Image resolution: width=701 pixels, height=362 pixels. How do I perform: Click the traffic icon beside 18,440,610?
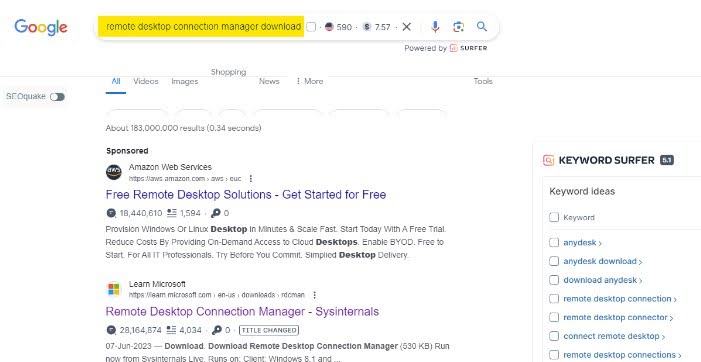(111, 213)
